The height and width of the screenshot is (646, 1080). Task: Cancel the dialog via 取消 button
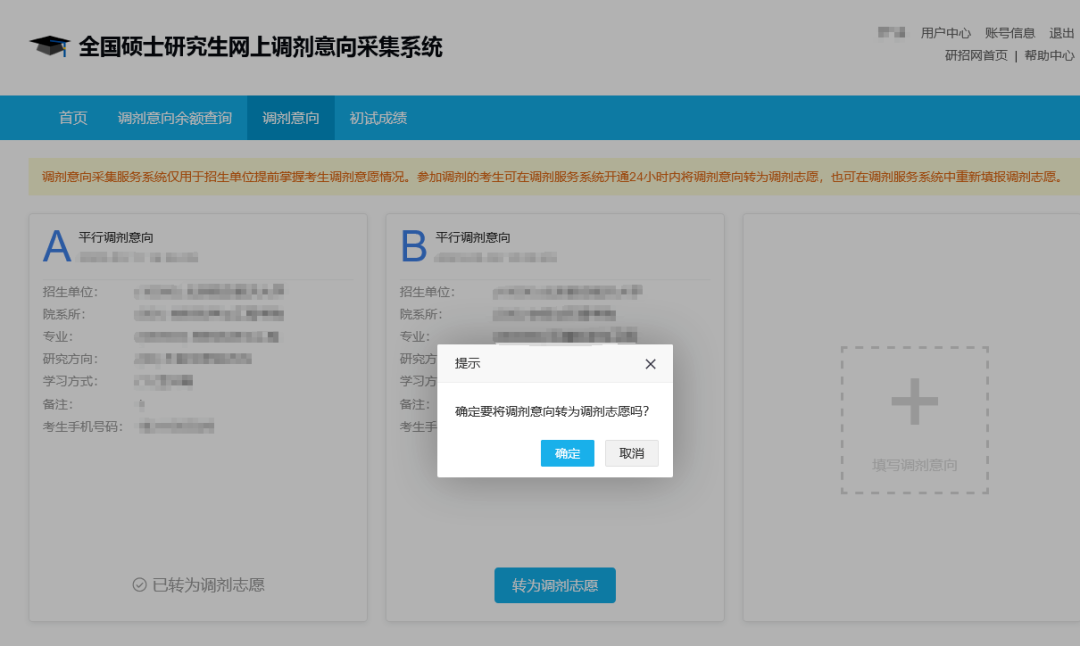pyautogui.click(x=631, y=453)
